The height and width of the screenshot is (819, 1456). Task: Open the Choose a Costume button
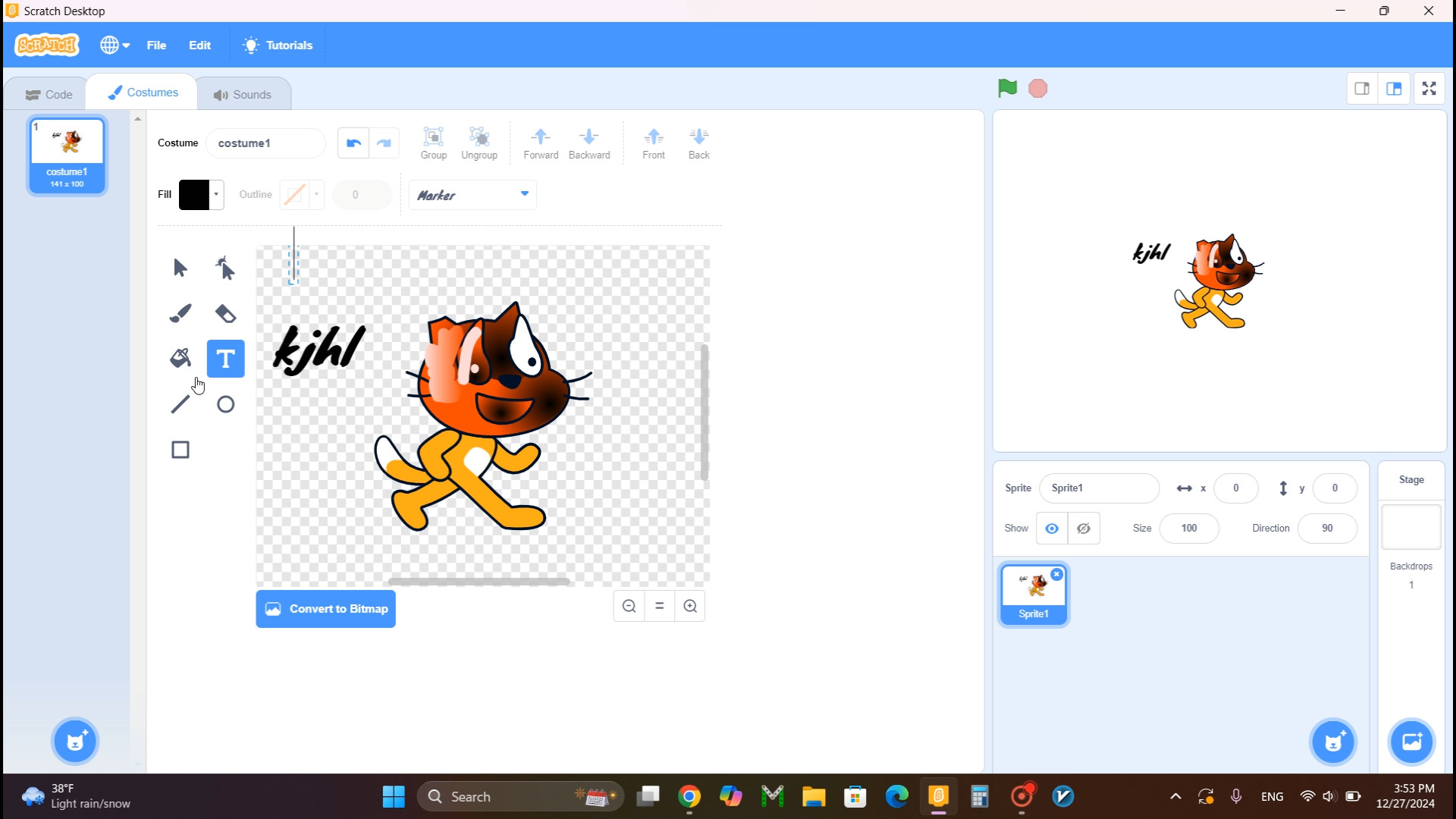click(x=75, y=741)
